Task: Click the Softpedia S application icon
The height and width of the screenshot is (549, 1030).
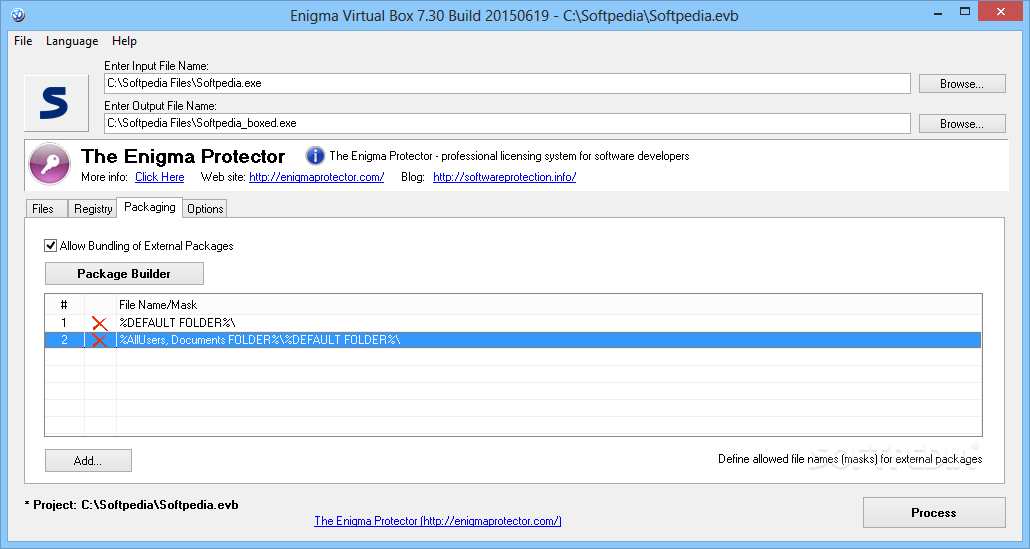Action: pos(56,103)
